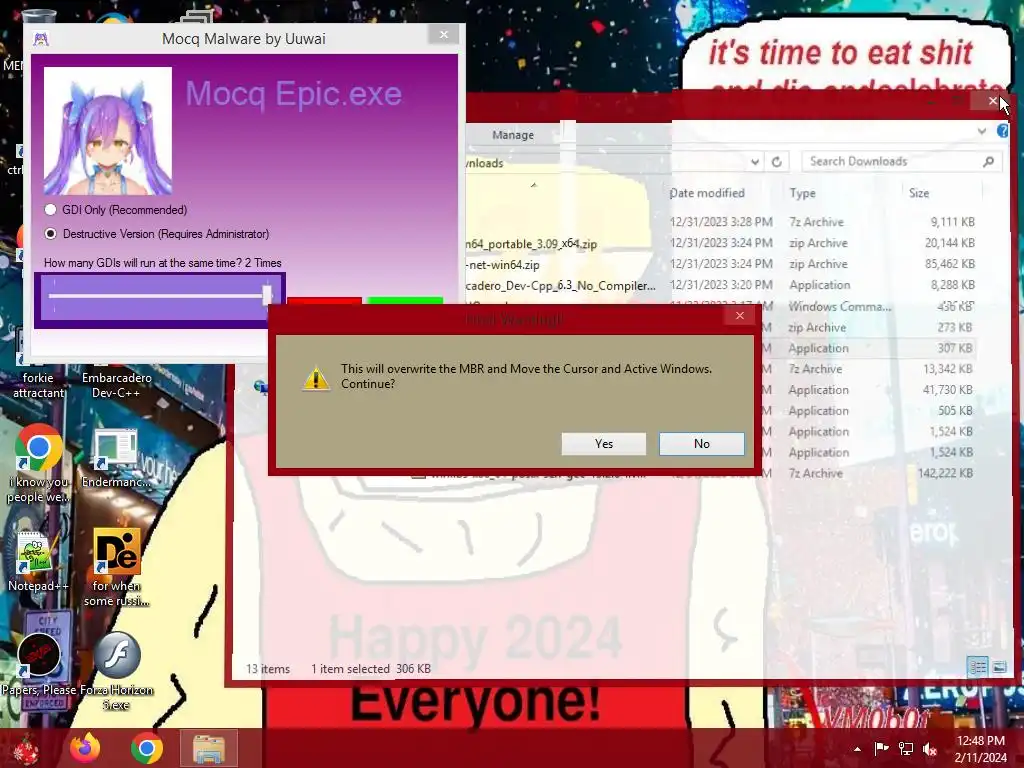This screenshot has width=1024, height=768.
Task: Open Chrome from the taskbar
Action: (x=147, y=748)
